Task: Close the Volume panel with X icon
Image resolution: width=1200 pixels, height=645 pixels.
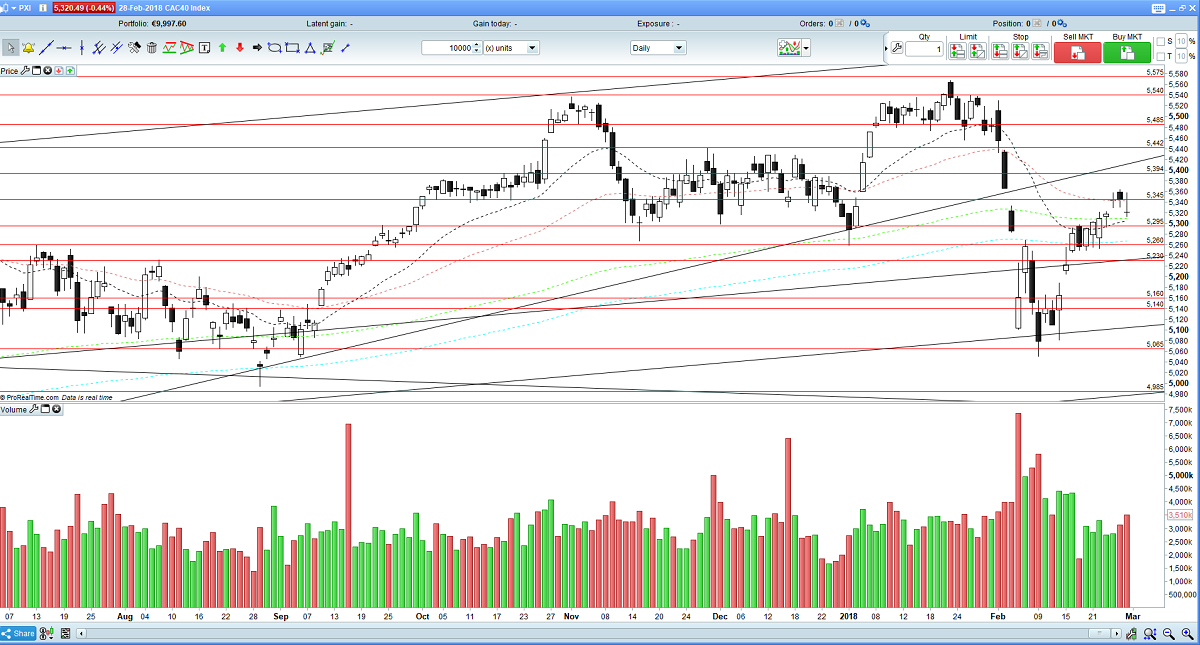Action: coord(56,410)
